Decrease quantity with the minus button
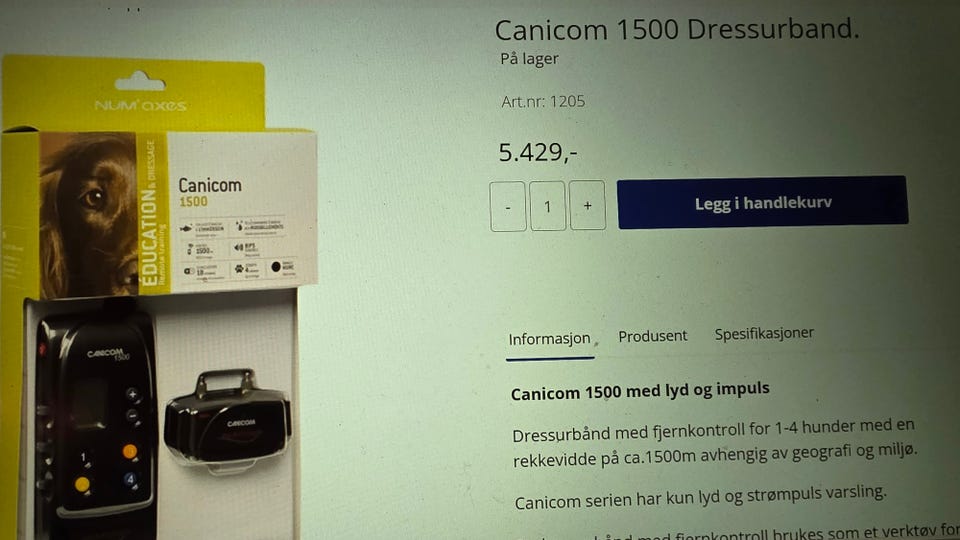 tap(508, 206)
